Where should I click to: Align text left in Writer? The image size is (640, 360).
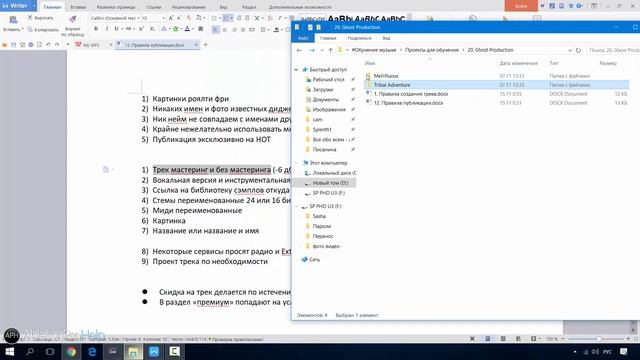(x=216, y=29)
